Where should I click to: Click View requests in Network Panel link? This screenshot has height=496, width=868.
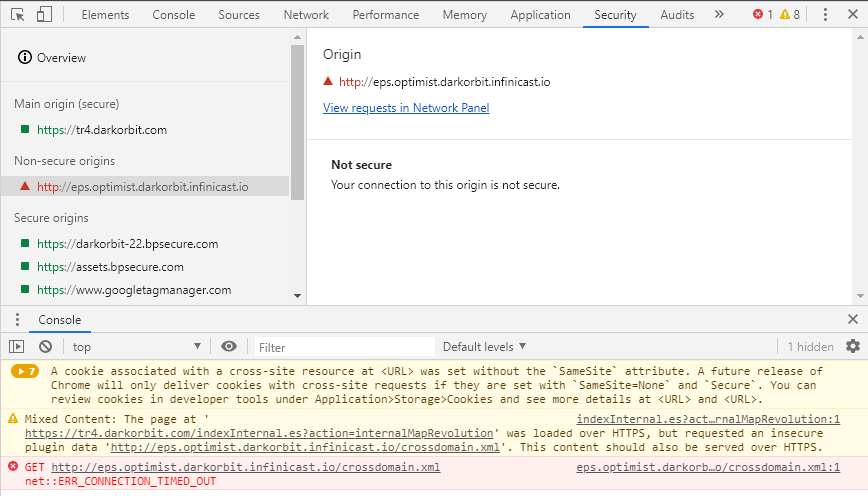coord(406,108)
